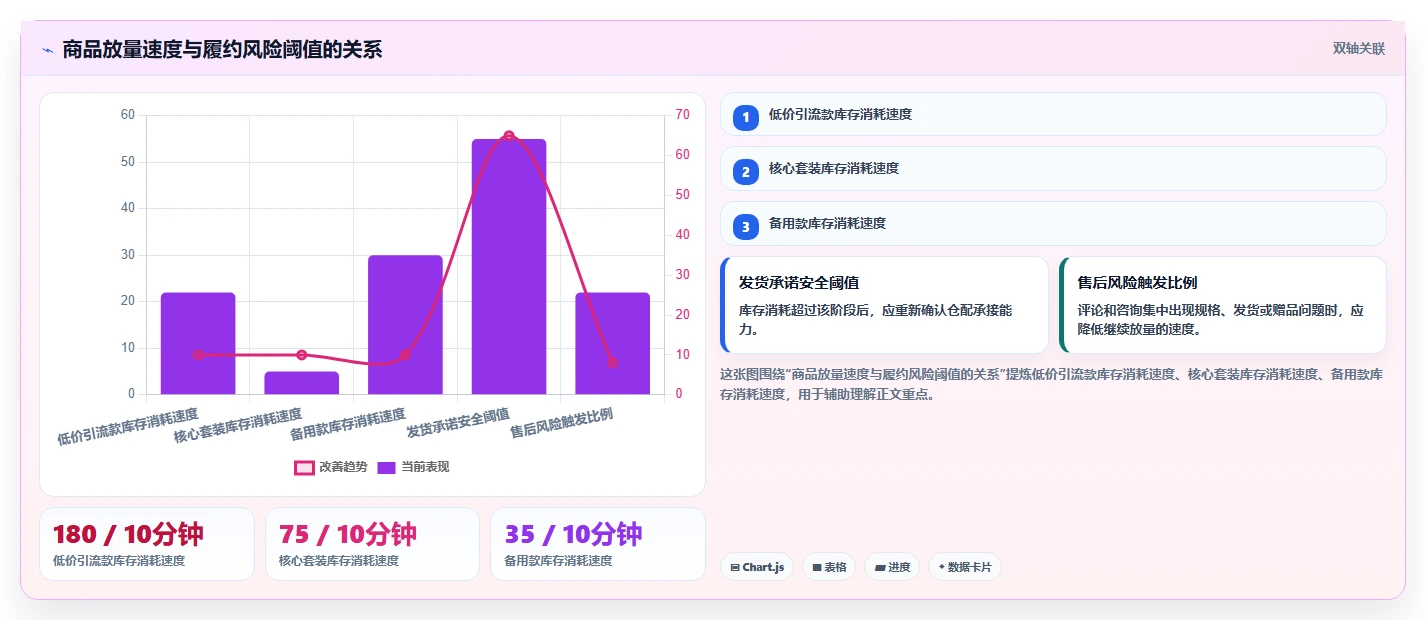Viewport: 1426px width, 620px height.
Task: Click the 双轴关联 label in the header
Action: click(x=1359, y=48)
